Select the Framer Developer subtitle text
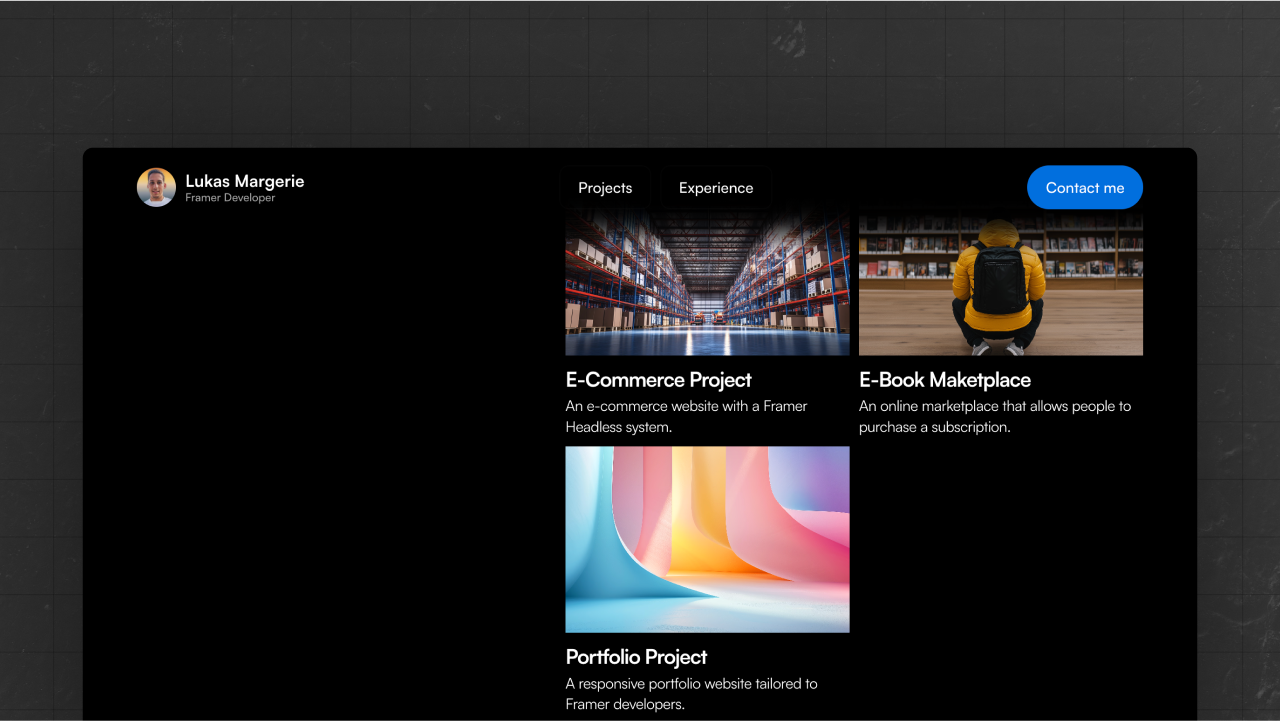 click(x=230, y=198)
